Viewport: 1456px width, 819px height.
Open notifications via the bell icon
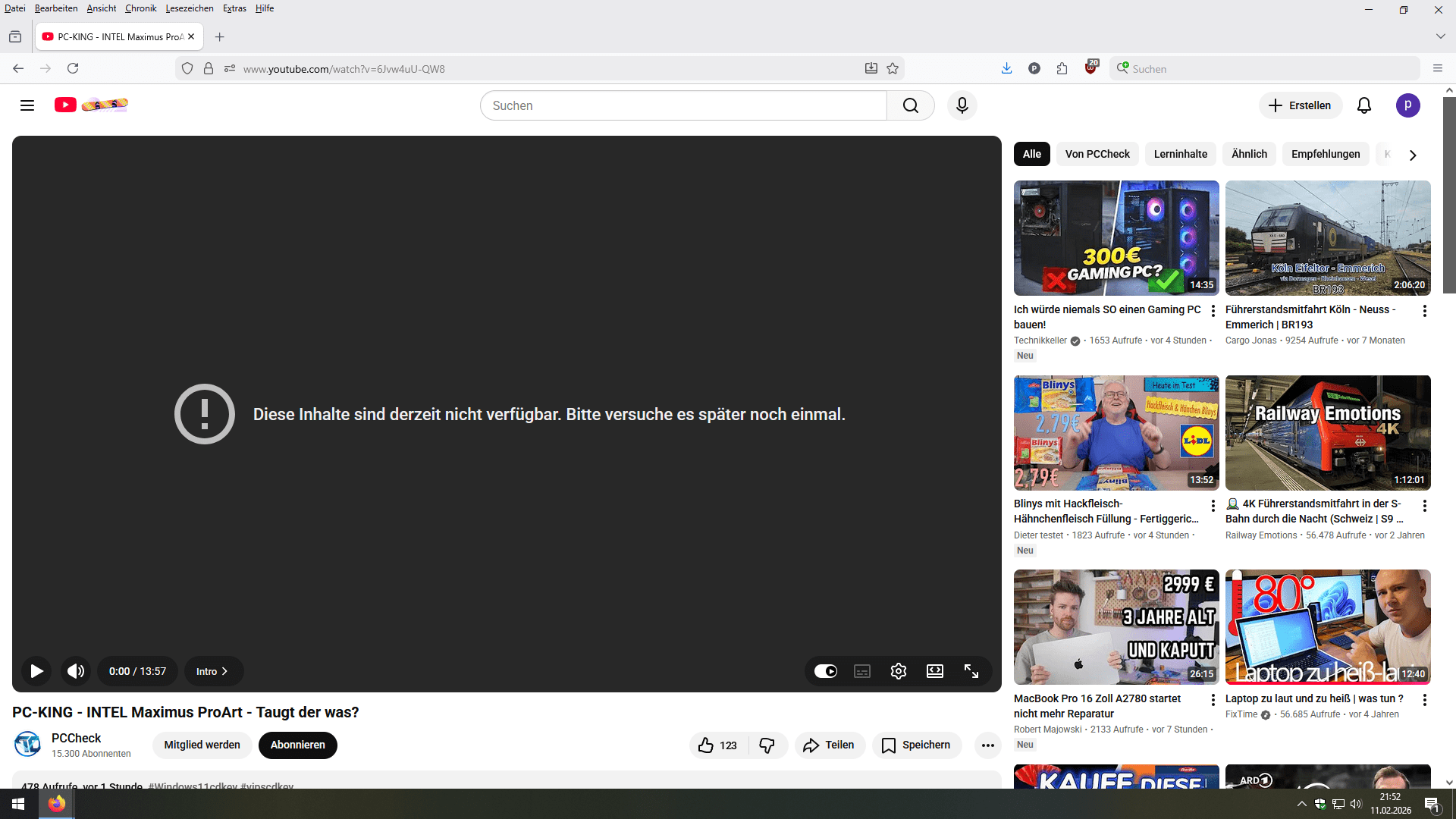pos(1364,105)
